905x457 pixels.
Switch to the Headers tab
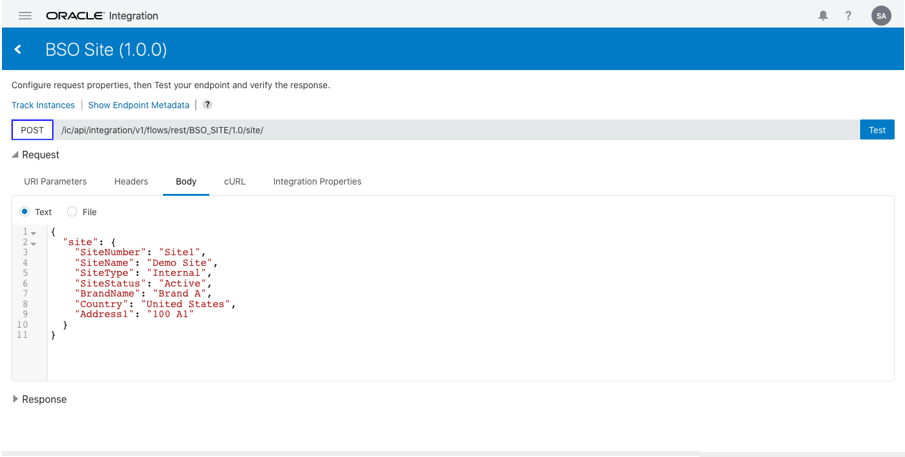131,181
